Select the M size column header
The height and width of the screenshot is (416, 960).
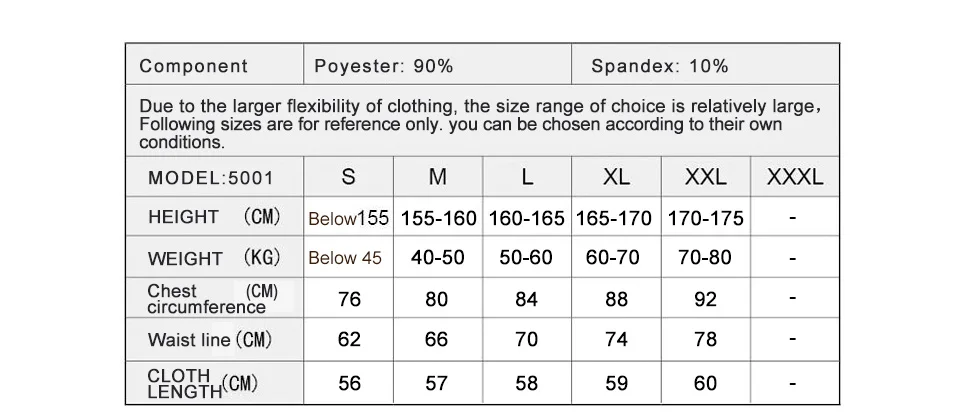438,177
